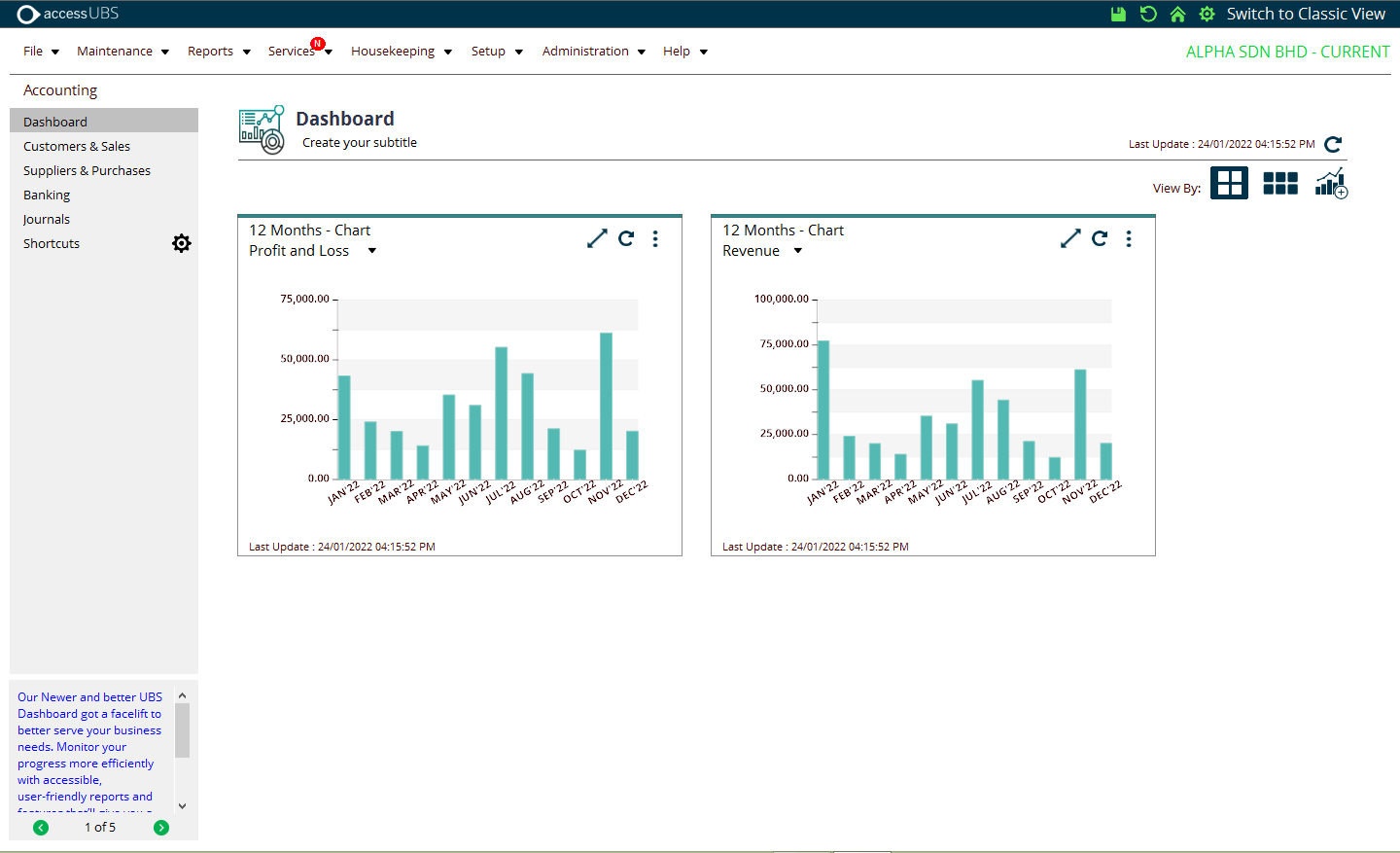
Task: Refresh the Revenue chart
Action: click(1100, 238)
